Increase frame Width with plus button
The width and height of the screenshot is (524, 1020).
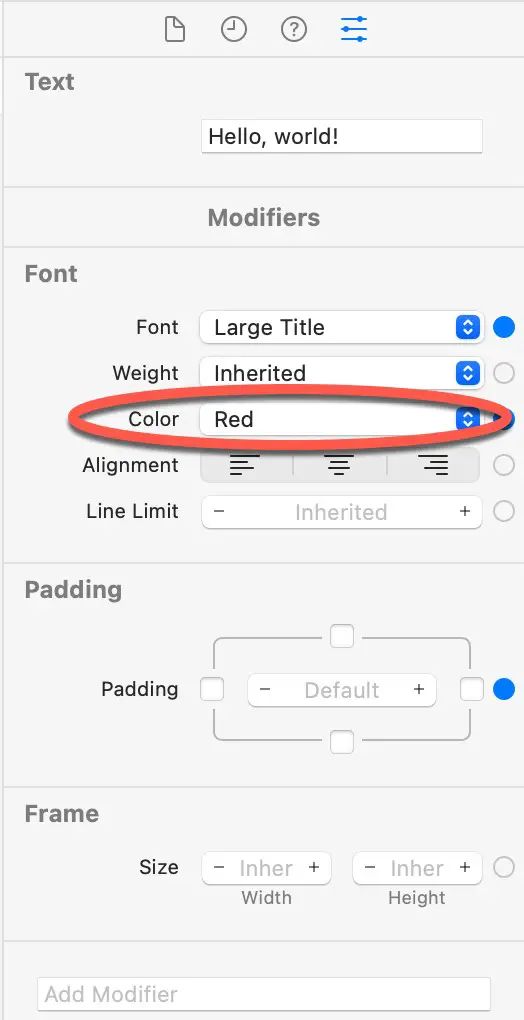click(314, 868)
